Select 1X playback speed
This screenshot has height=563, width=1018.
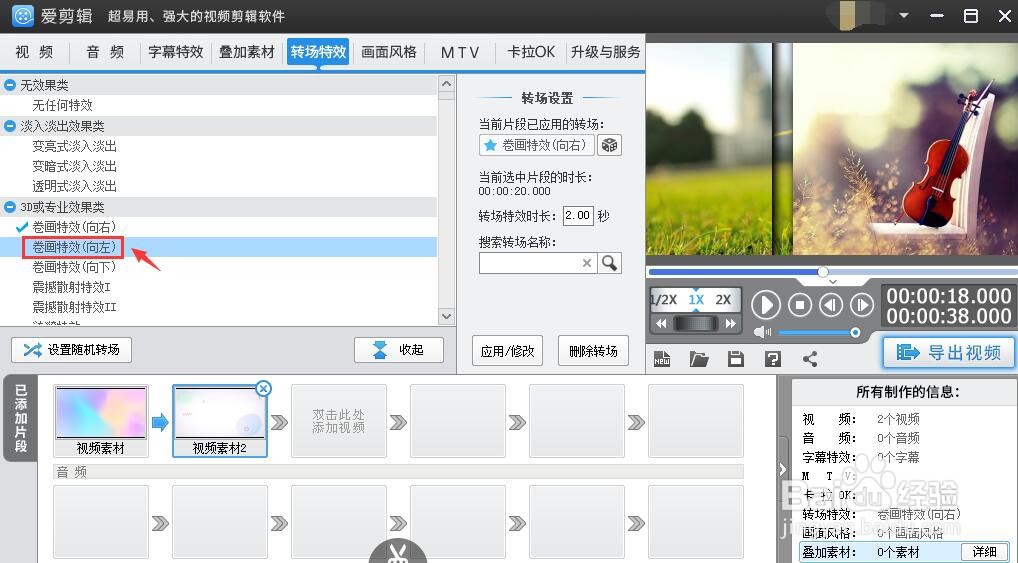click(x=696, y=299)
